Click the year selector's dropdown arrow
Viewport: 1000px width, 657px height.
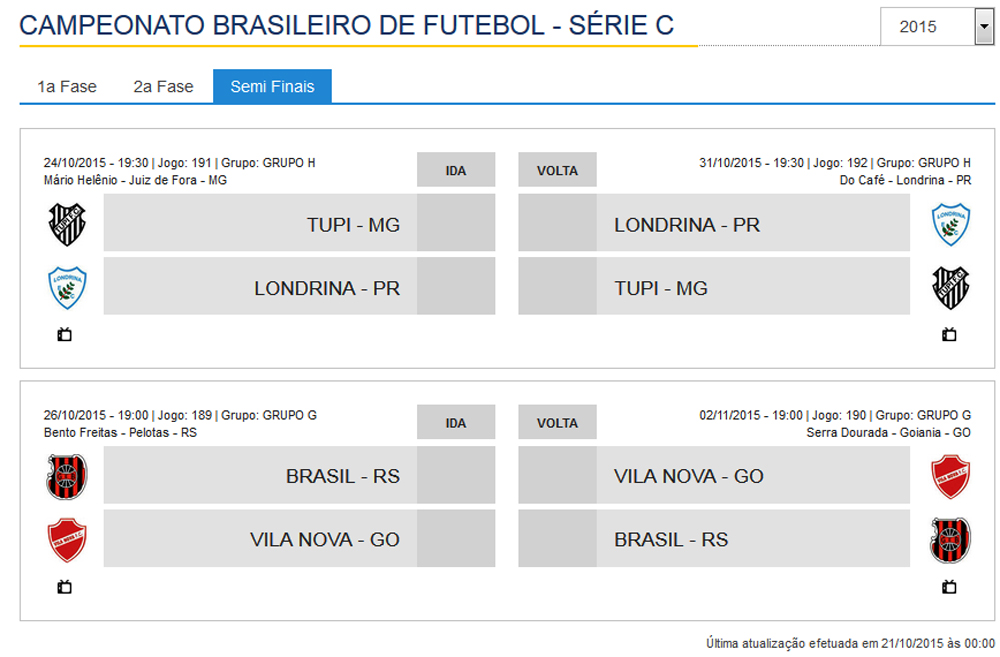pos(982,27)
